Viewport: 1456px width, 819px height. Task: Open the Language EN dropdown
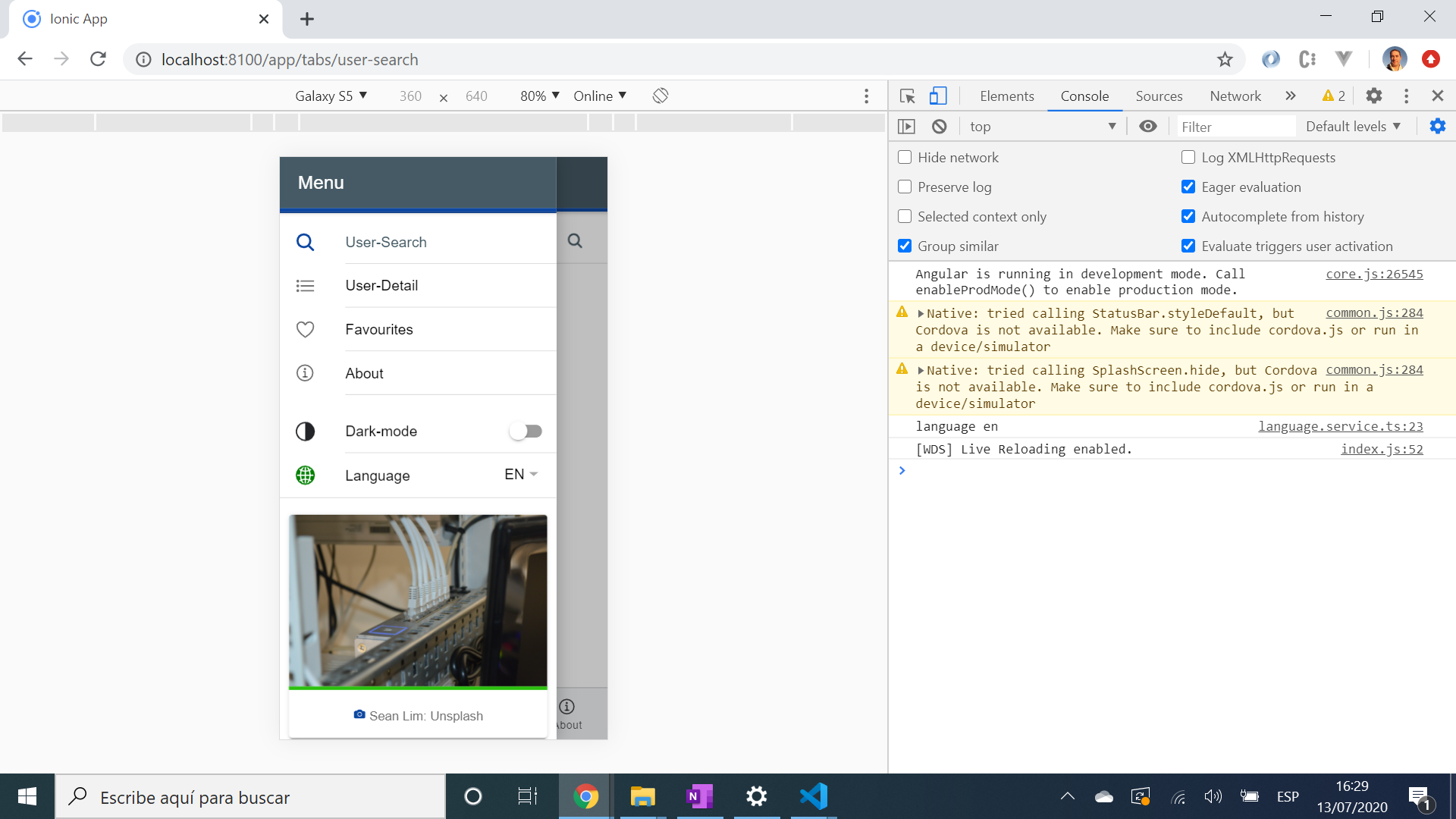click(521, 475)
